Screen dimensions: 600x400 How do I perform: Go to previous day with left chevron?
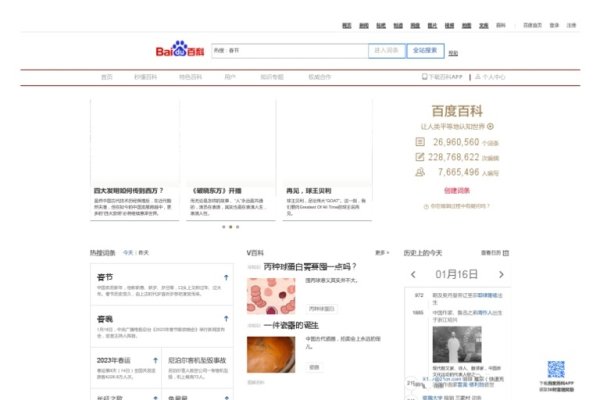tap(413, 274)
